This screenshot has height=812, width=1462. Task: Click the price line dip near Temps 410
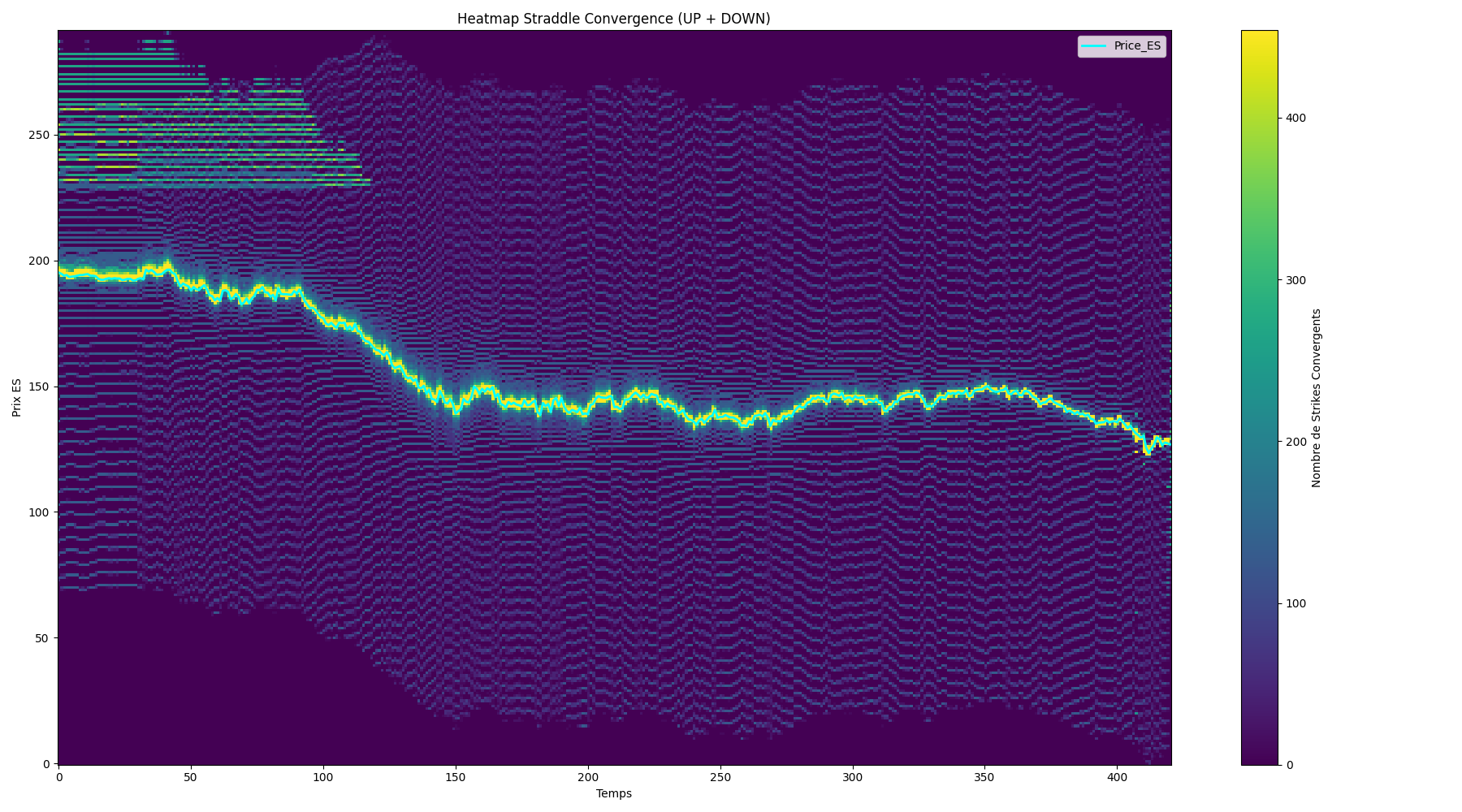[x=1147, y=450]
